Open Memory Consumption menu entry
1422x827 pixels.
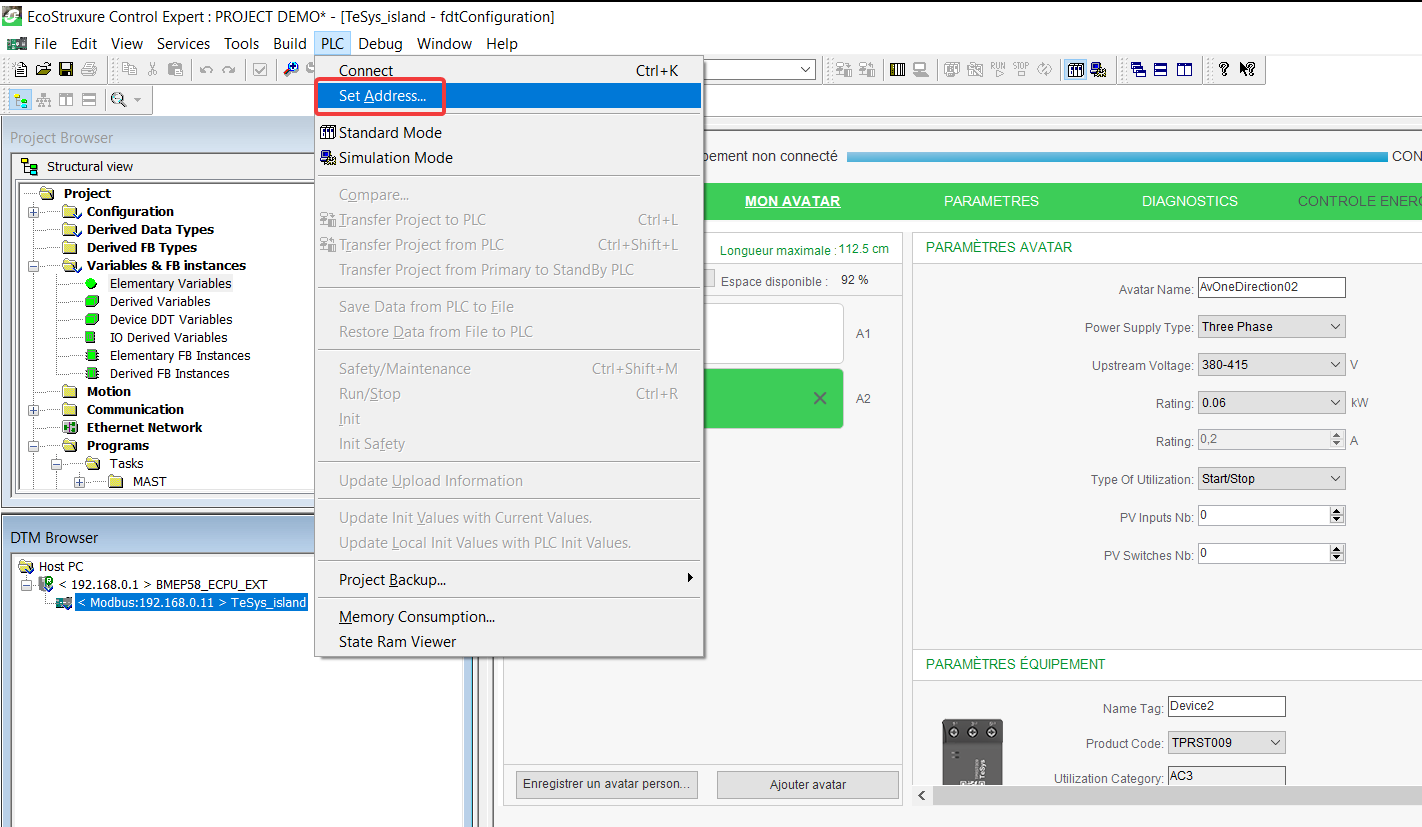509,617
